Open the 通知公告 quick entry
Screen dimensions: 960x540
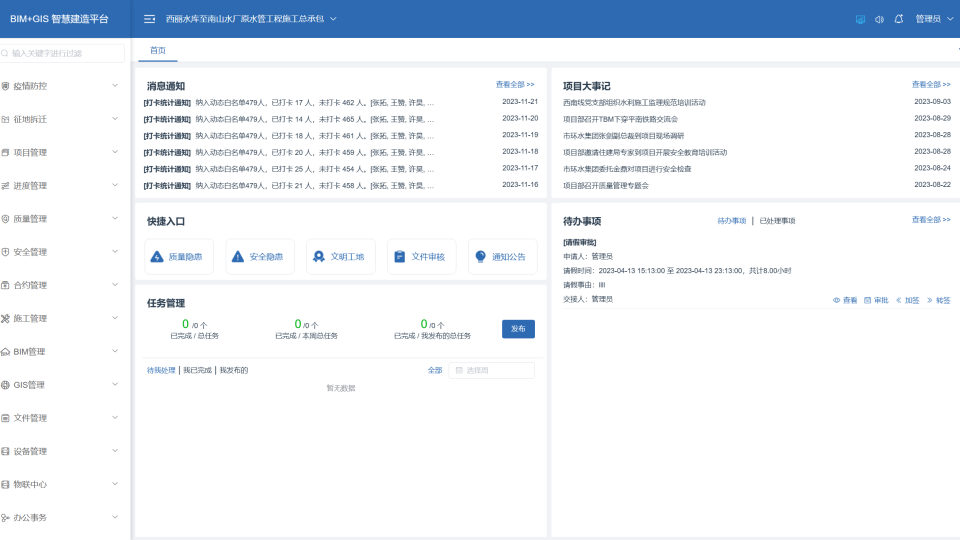502,257
